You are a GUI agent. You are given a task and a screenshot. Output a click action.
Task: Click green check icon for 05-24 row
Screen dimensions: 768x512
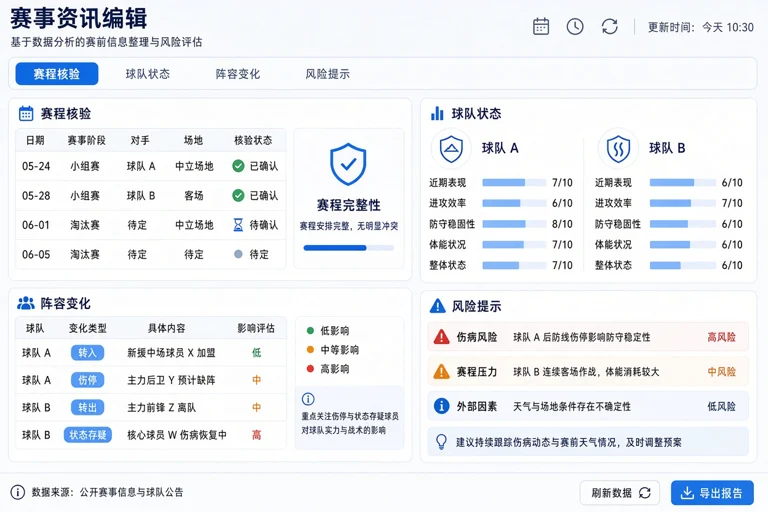click(x=238, y=166)
